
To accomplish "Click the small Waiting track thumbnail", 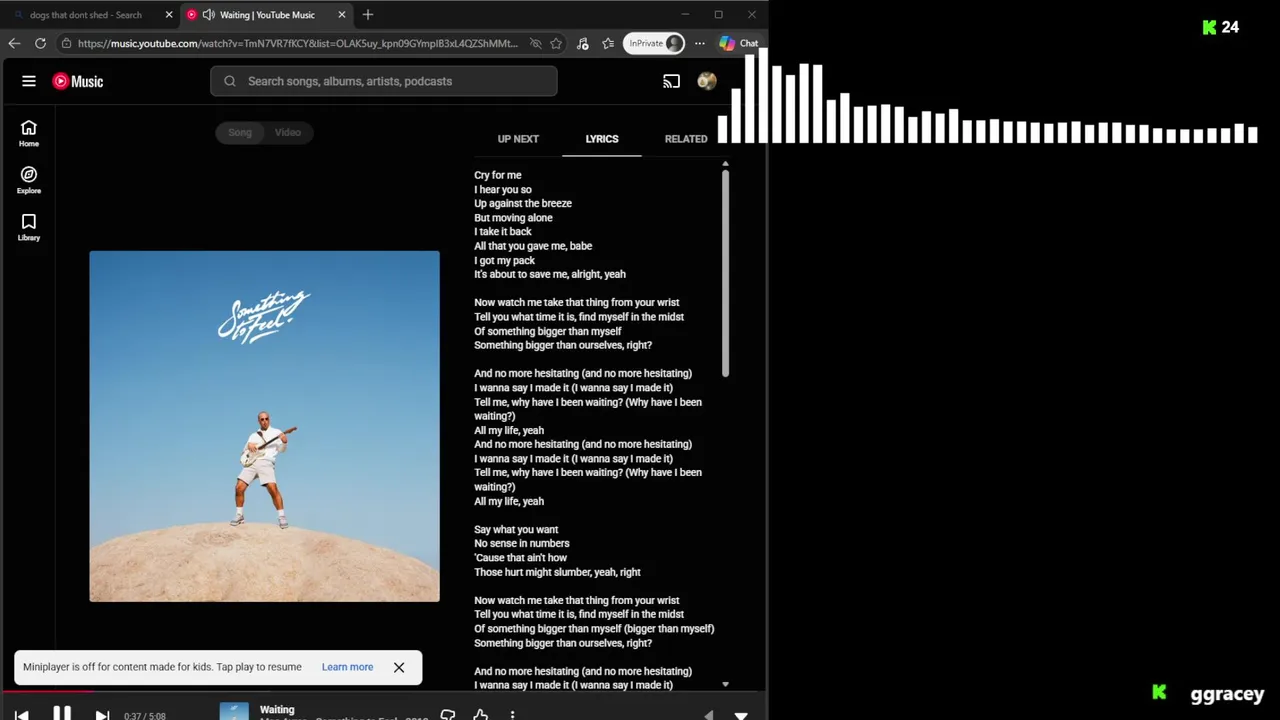I will (234, 712).
